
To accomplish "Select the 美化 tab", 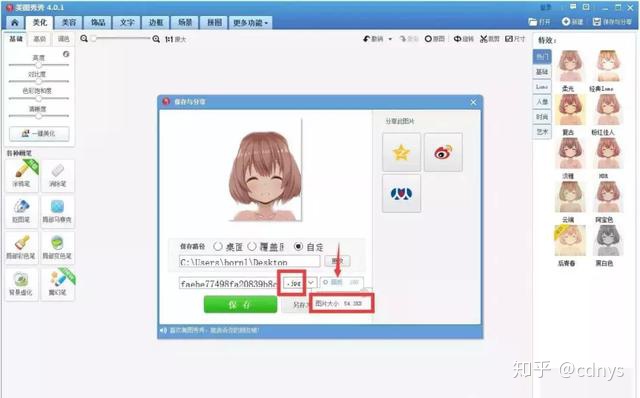I will [x=40, y=22].
